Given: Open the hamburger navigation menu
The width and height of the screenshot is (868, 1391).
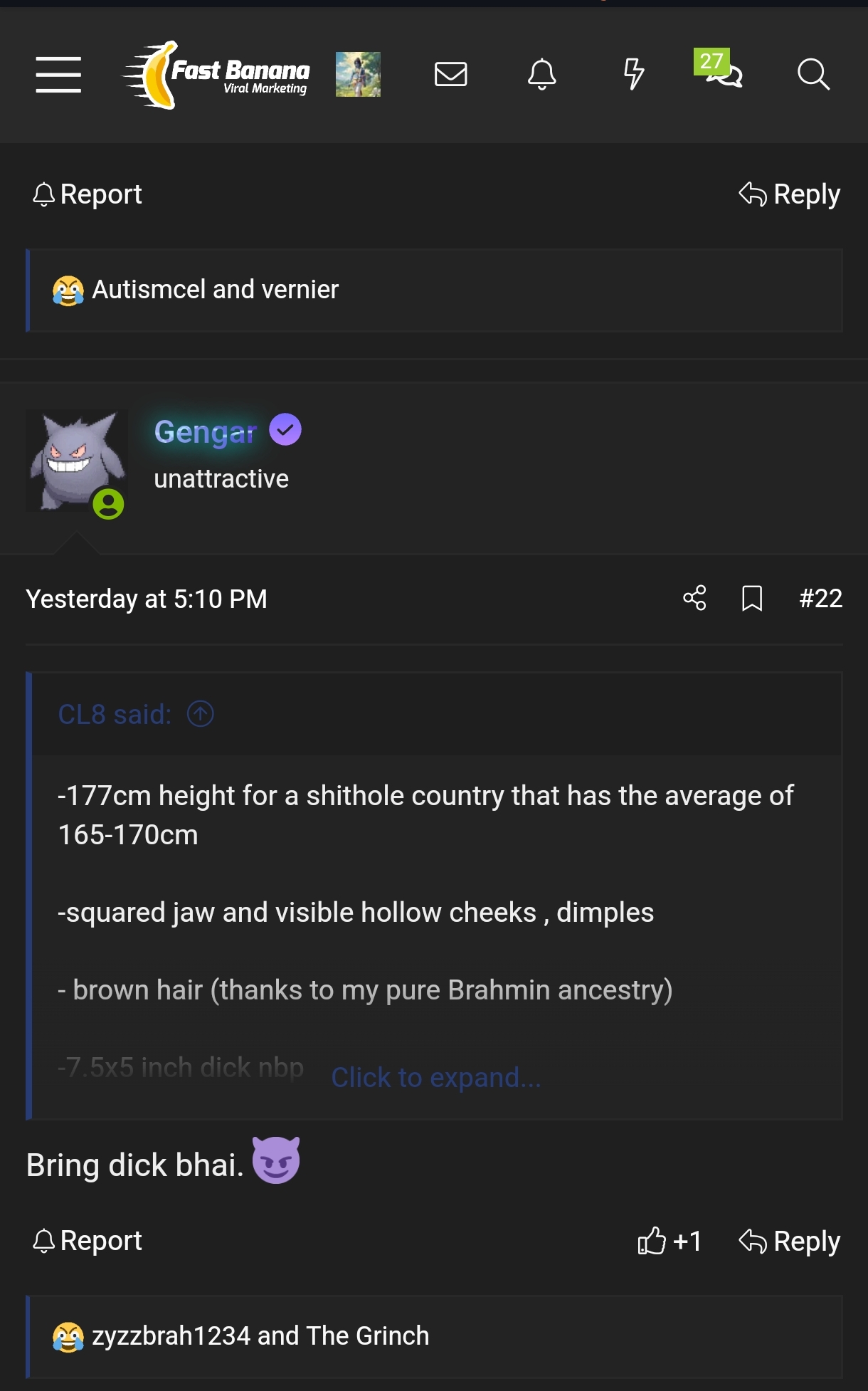Looking at the screenshot, I should (x=58, y=75).
